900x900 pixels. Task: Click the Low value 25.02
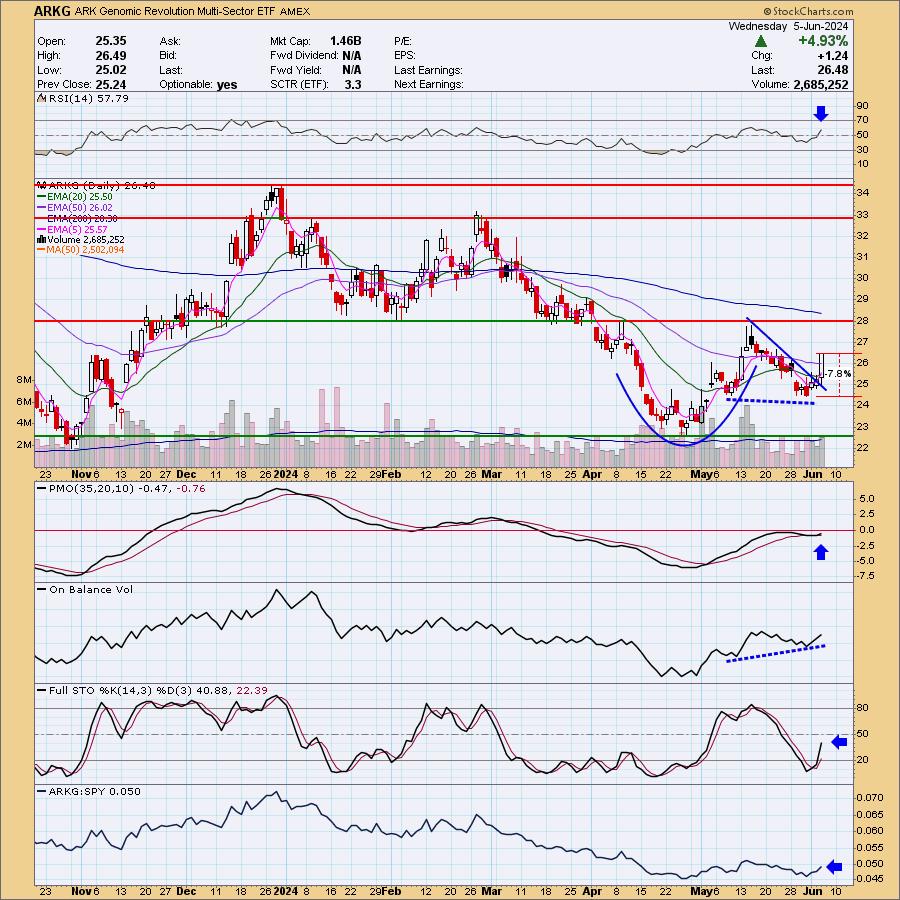[111, 70]
